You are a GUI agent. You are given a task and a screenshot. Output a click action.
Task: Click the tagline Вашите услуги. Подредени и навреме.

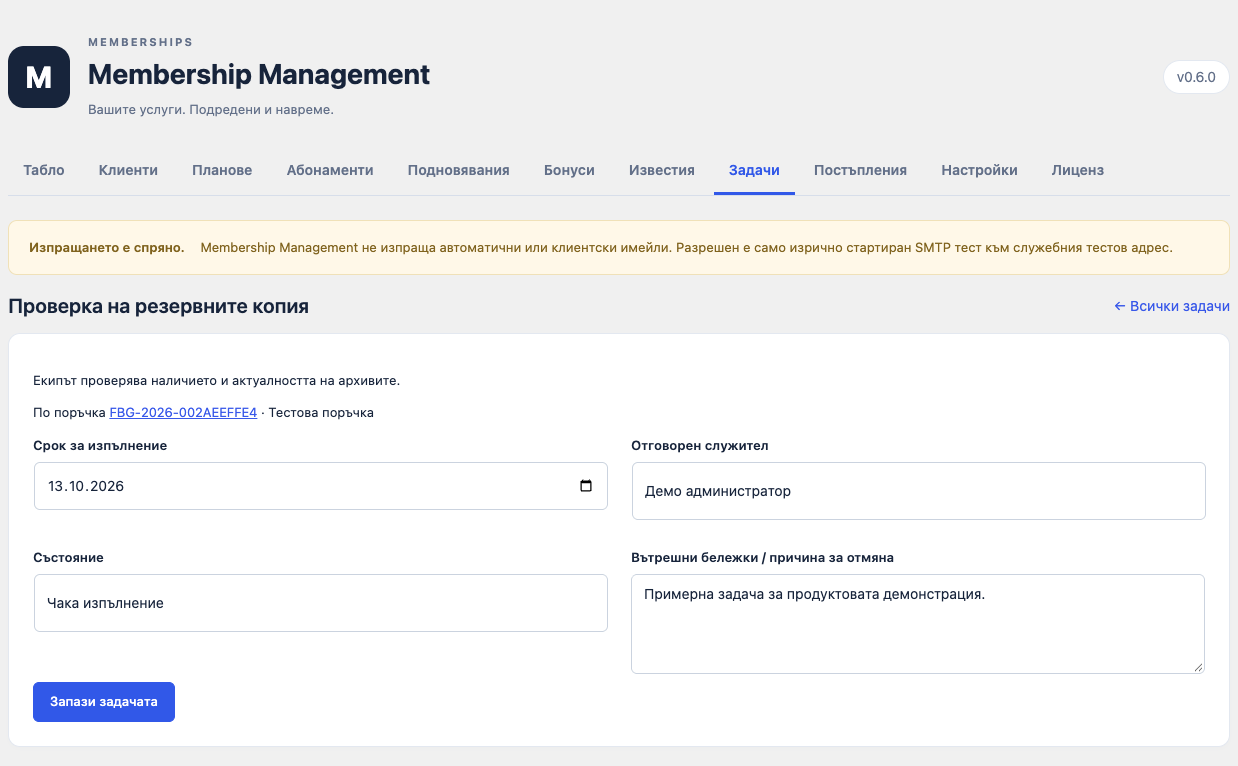point(211,110)
